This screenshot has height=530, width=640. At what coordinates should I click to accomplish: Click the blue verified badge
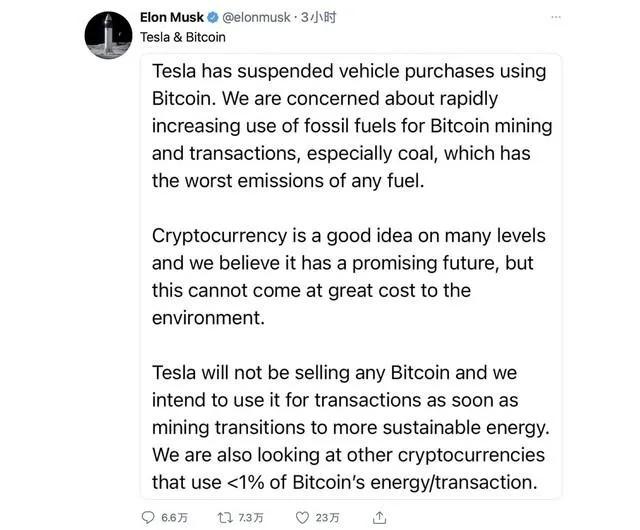213,17
